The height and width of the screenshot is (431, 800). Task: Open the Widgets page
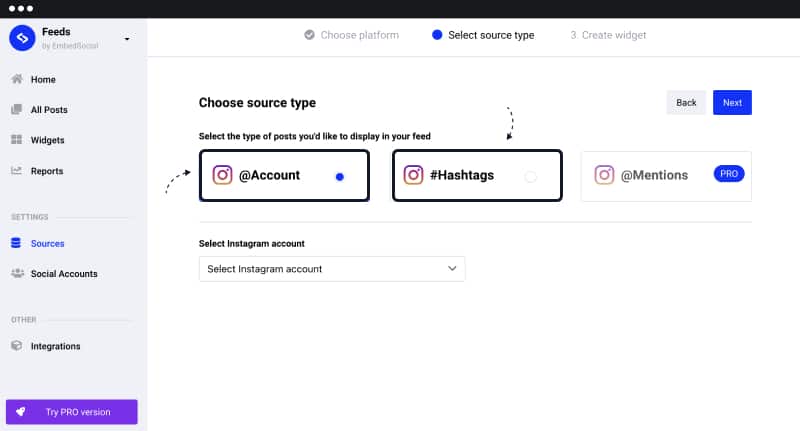point(47,140)
